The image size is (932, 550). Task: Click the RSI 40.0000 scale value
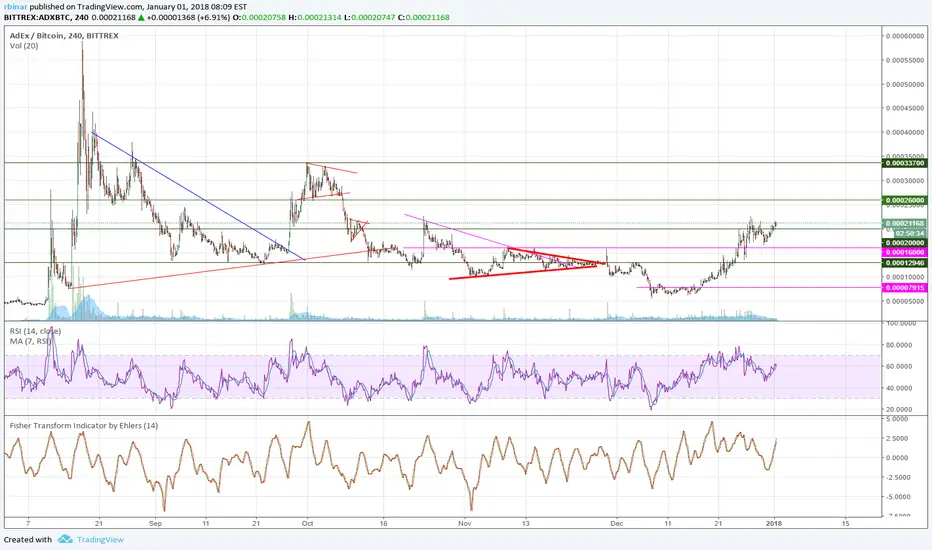click(x=899, y=388)
